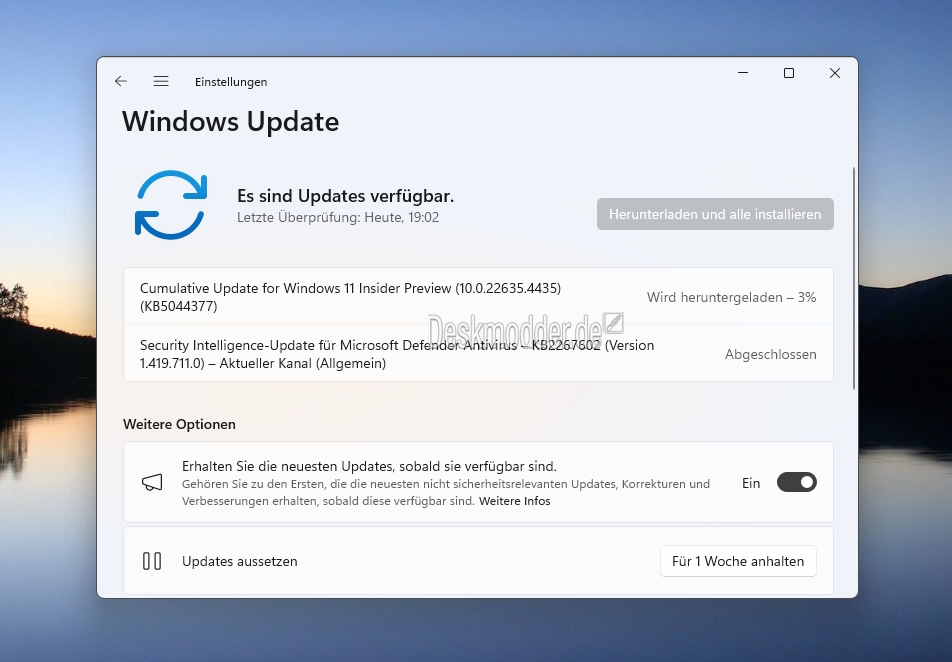
Task: Open the 'Weitere Infos' link
Action: pos(514,501)
